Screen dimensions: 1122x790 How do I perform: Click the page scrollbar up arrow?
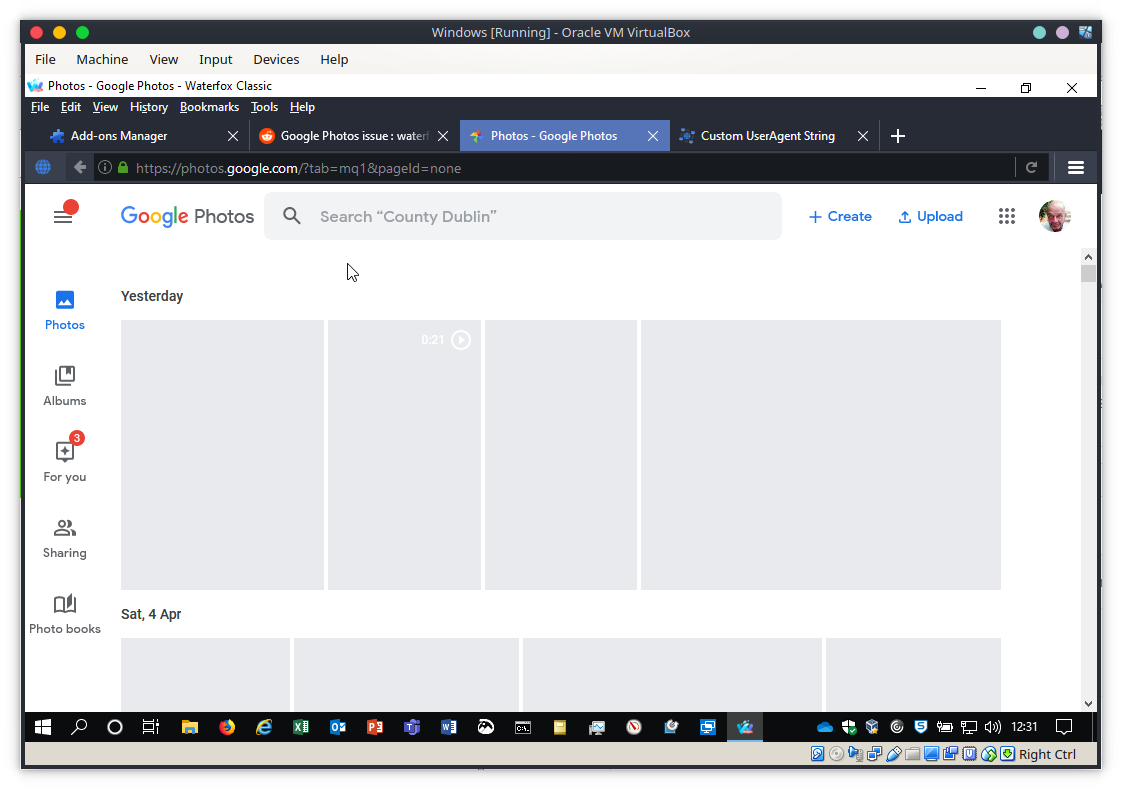tap(1088, 256)
